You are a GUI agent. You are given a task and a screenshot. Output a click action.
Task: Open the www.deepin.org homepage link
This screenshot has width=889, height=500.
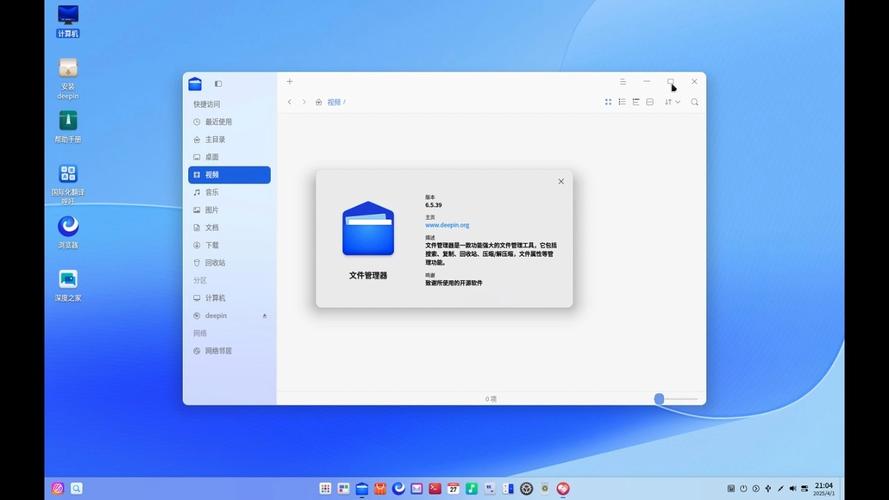point(447,225)
